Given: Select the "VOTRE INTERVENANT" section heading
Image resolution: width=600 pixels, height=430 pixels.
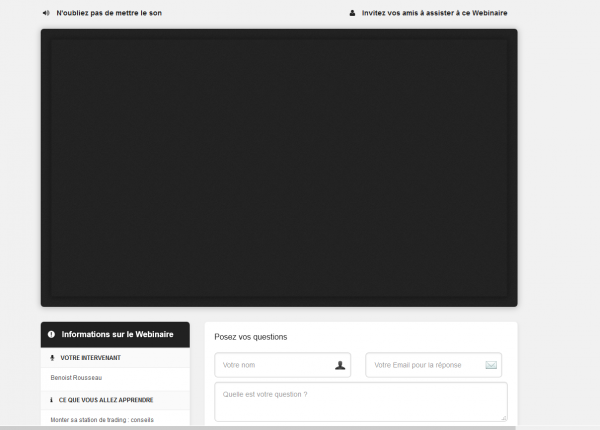Looking at the screenshot, I should click(x=90, y=358).
